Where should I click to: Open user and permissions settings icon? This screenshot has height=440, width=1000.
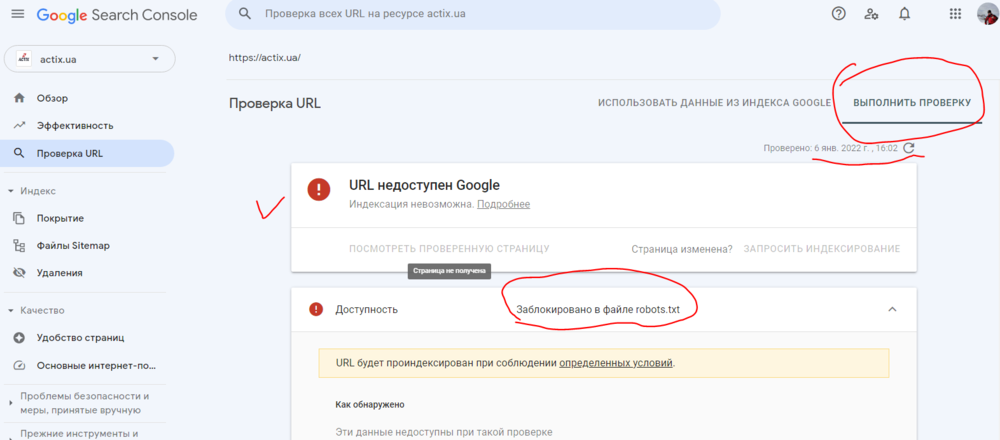point(871,14)
